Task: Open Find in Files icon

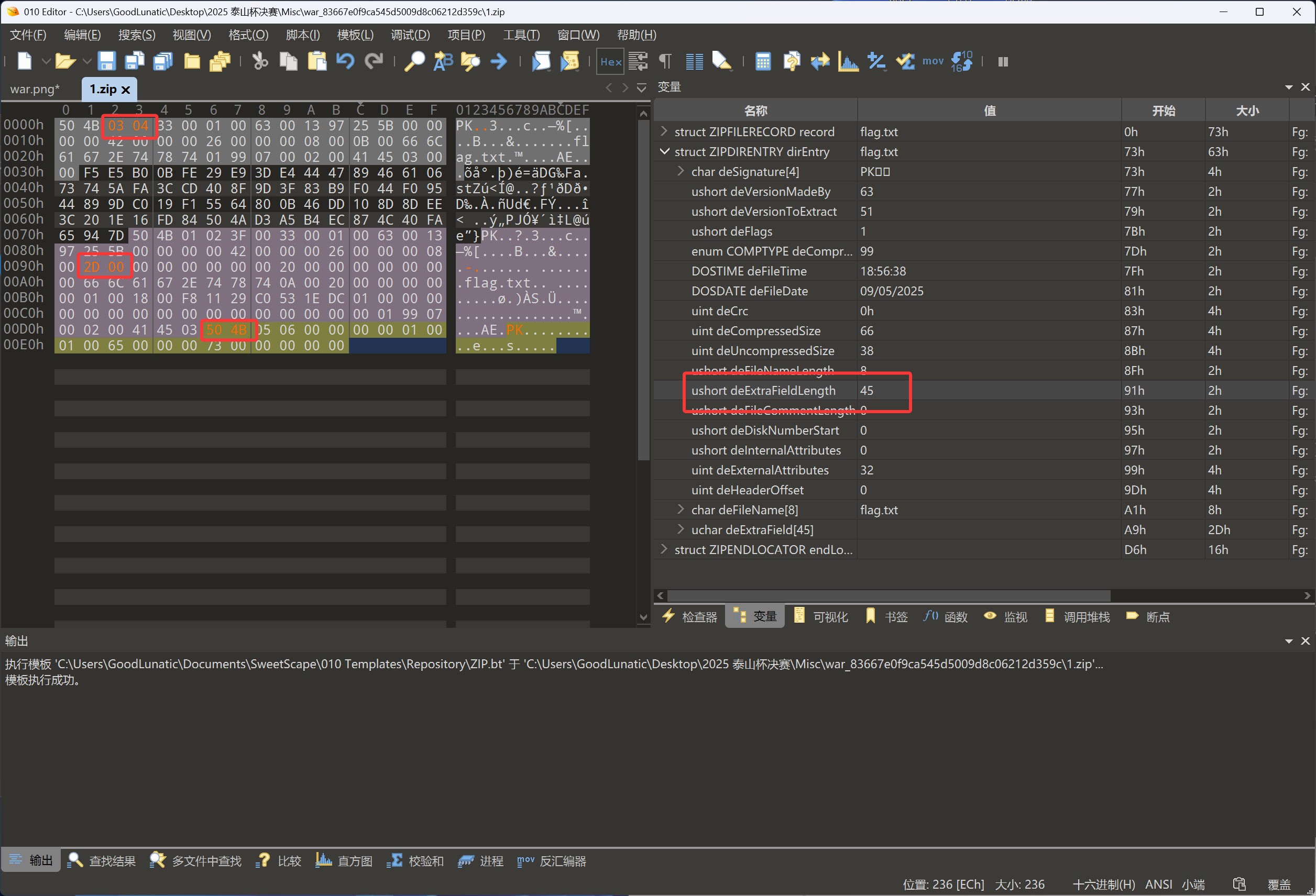Action: click(470, 61)
